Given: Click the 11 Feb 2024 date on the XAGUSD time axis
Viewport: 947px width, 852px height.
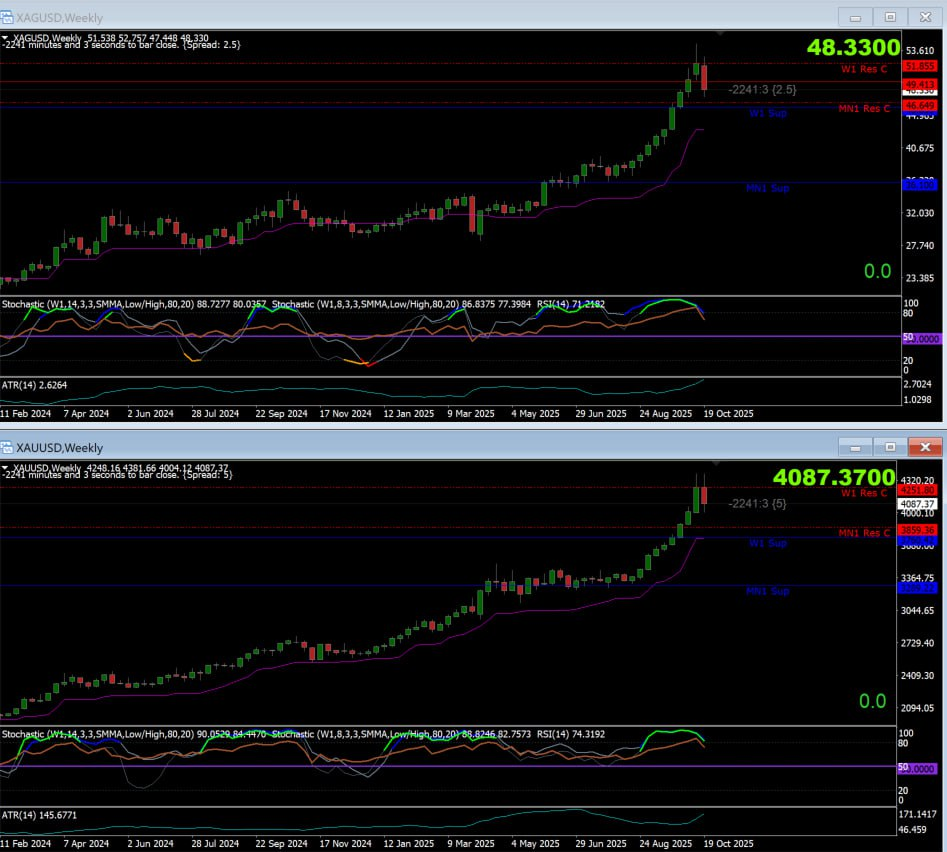Looking at the screenshot, I should click(x=25, y=414).
